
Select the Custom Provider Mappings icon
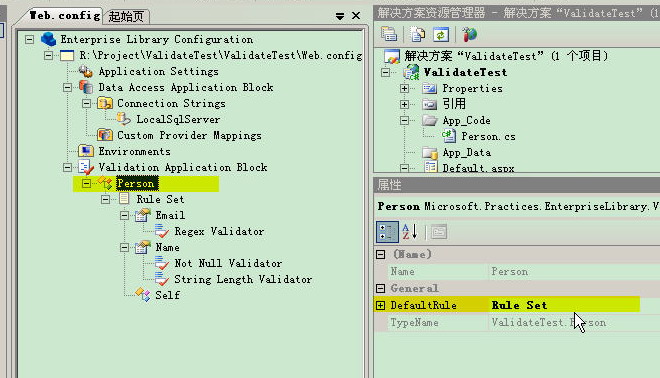coord(105,135)
